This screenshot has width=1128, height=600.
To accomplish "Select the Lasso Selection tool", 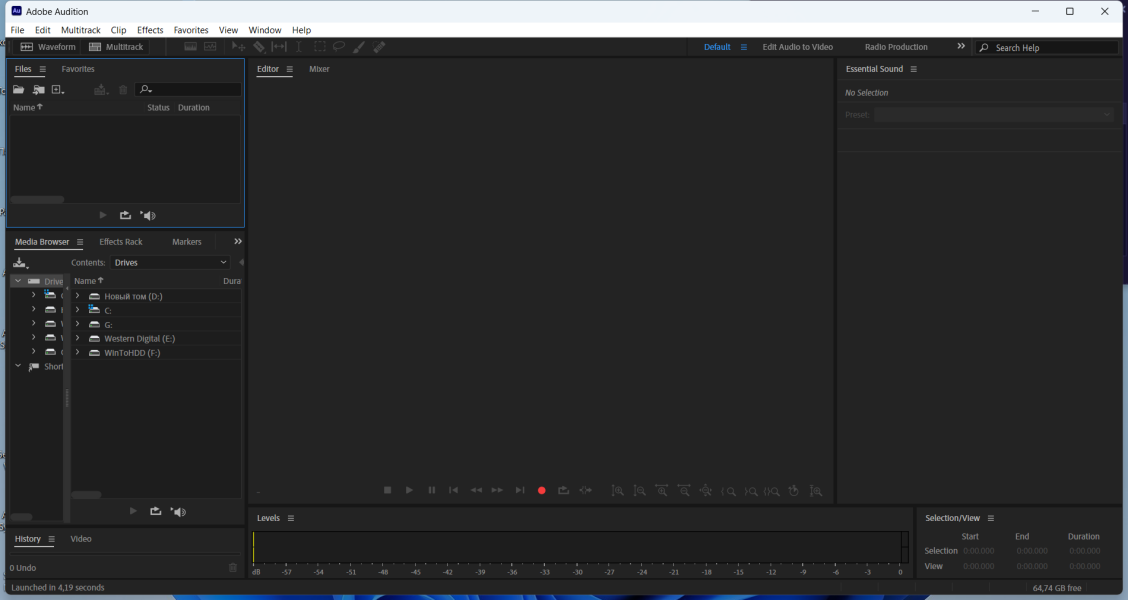I will pyautogui.click(x=339, y=47).
